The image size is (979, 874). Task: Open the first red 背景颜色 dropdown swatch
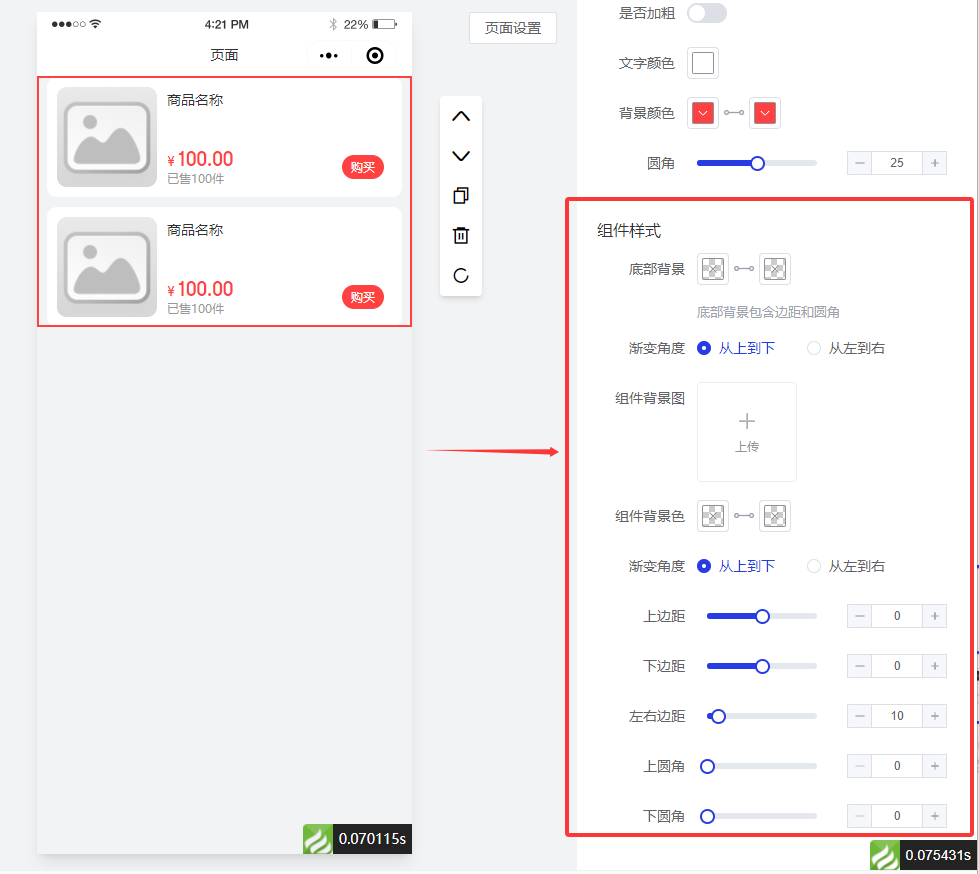coord(703,113)
